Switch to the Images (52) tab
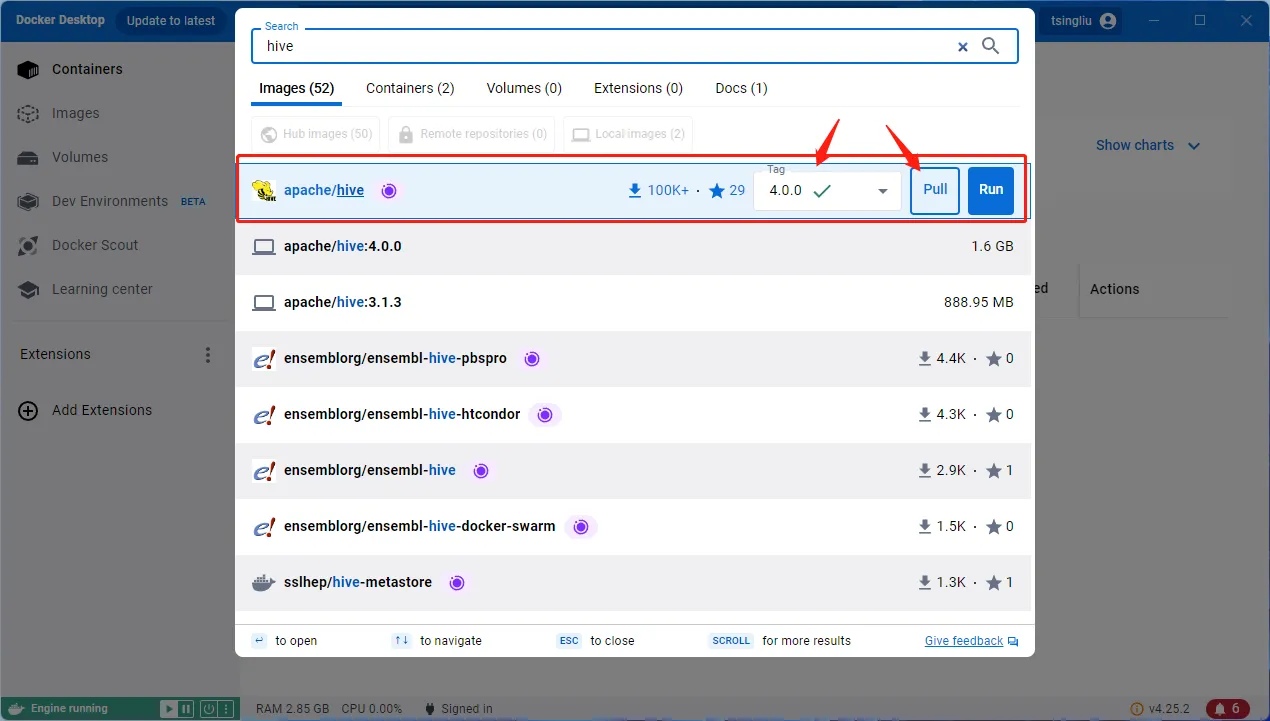 (x=297, y=88)
